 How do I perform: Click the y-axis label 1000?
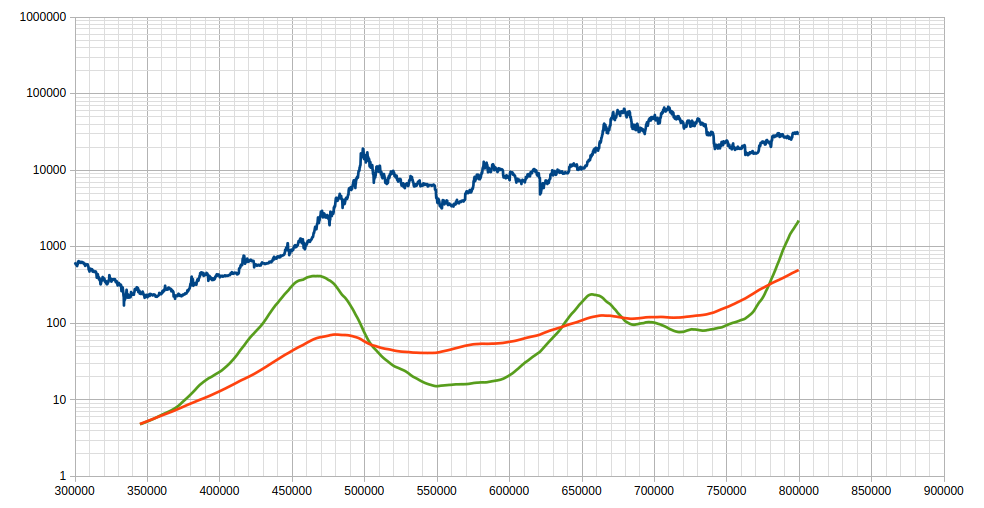[52, 247]
